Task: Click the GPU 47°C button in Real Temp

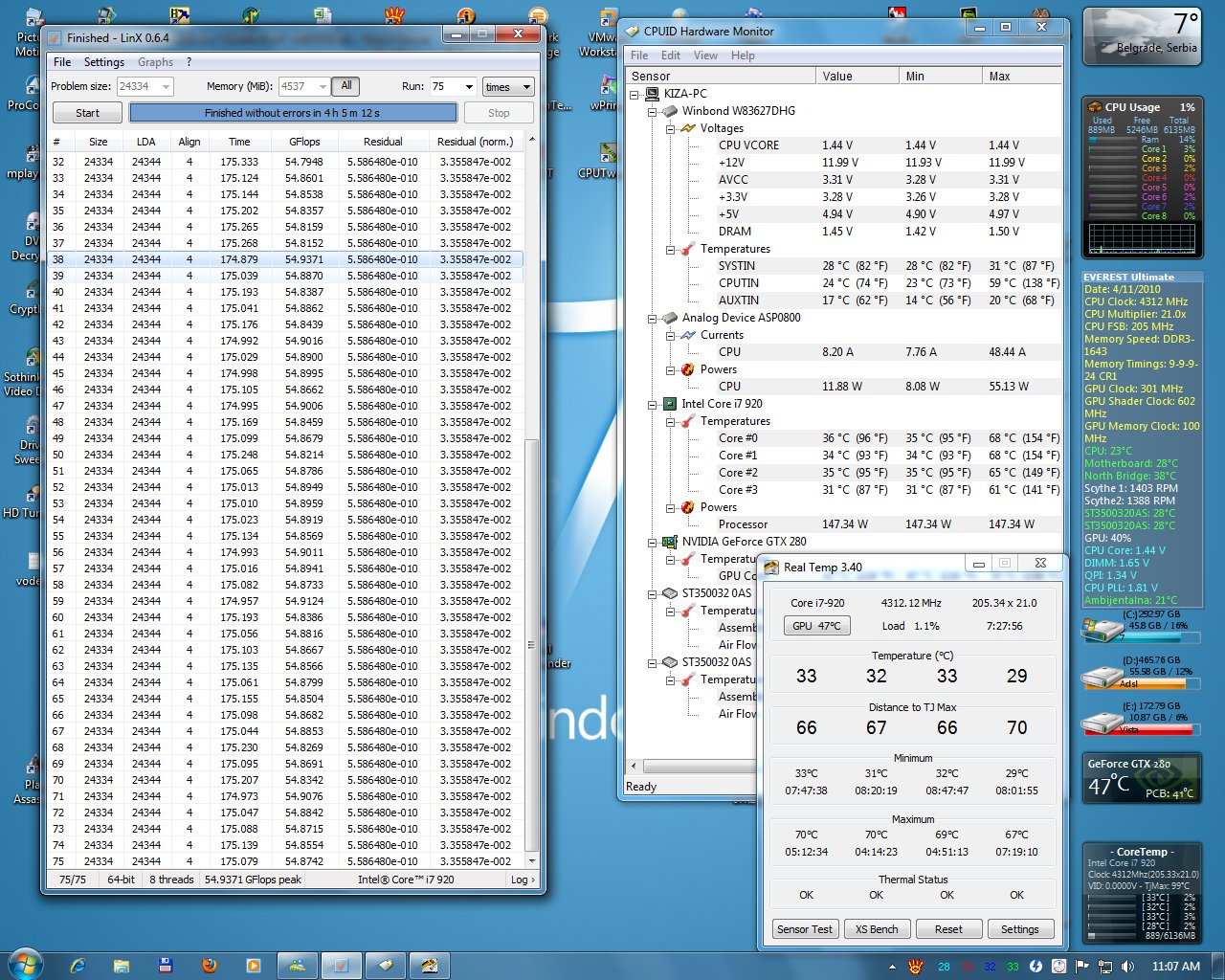Action: pyautogui.click(x=816, y=626)
